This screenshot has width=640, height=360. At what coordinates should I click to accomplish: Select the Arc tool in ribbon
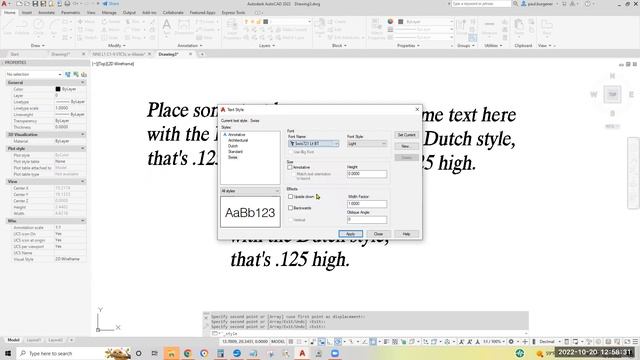point(53,27)
